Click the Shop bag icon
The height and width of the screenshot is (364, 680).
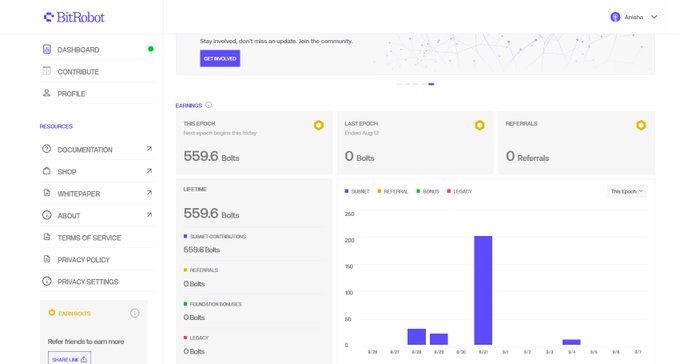coord(47,171)
